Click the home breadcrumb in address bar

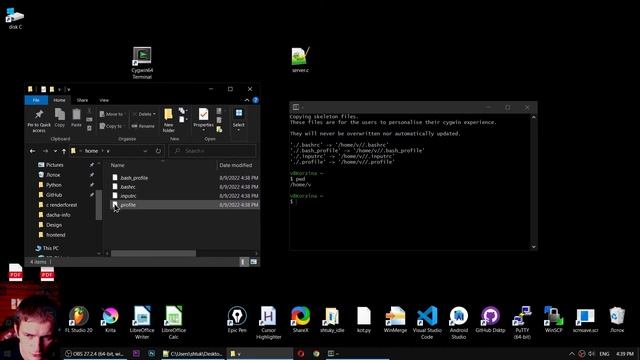pos(91,151)
